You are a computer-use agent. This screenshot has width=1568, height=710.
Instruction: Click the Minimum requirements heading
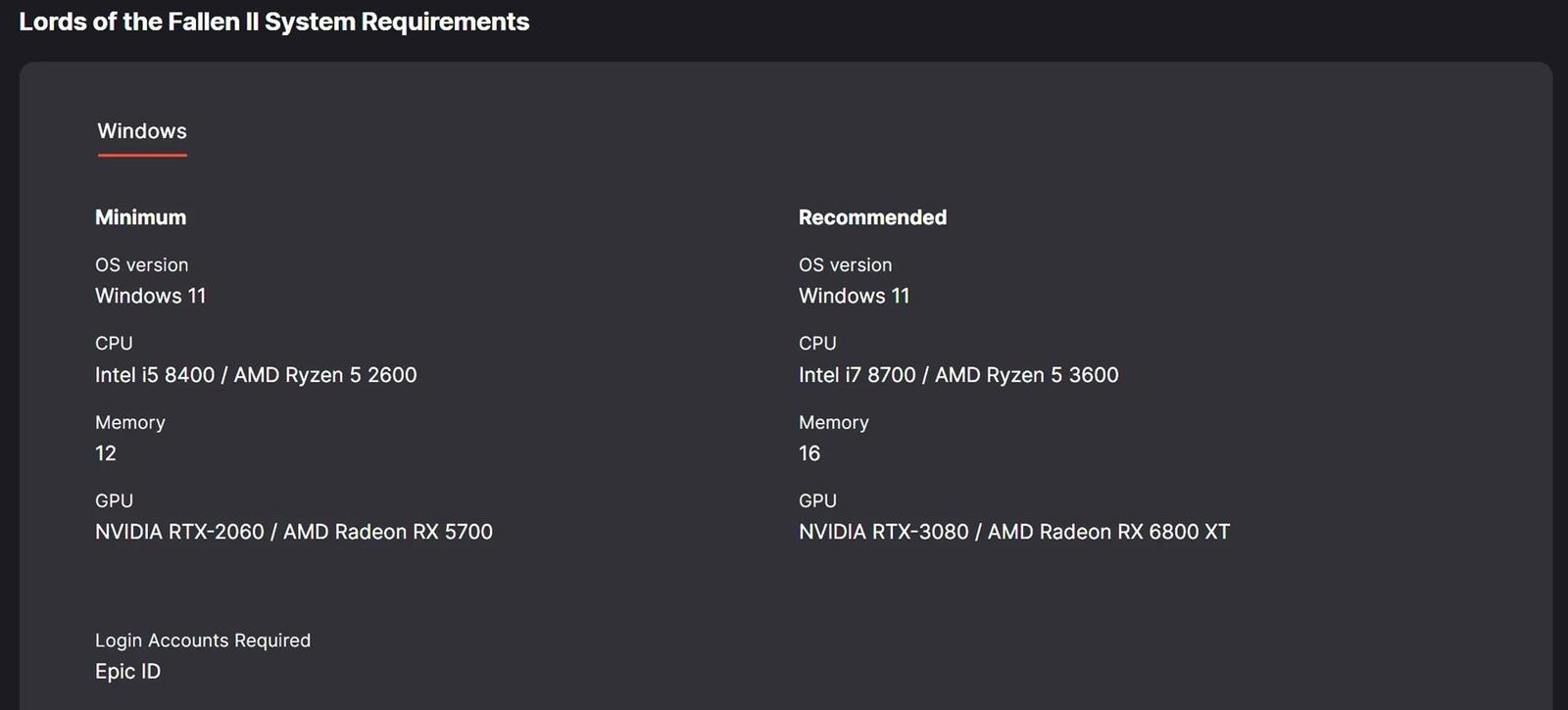(x=140, y=217)
